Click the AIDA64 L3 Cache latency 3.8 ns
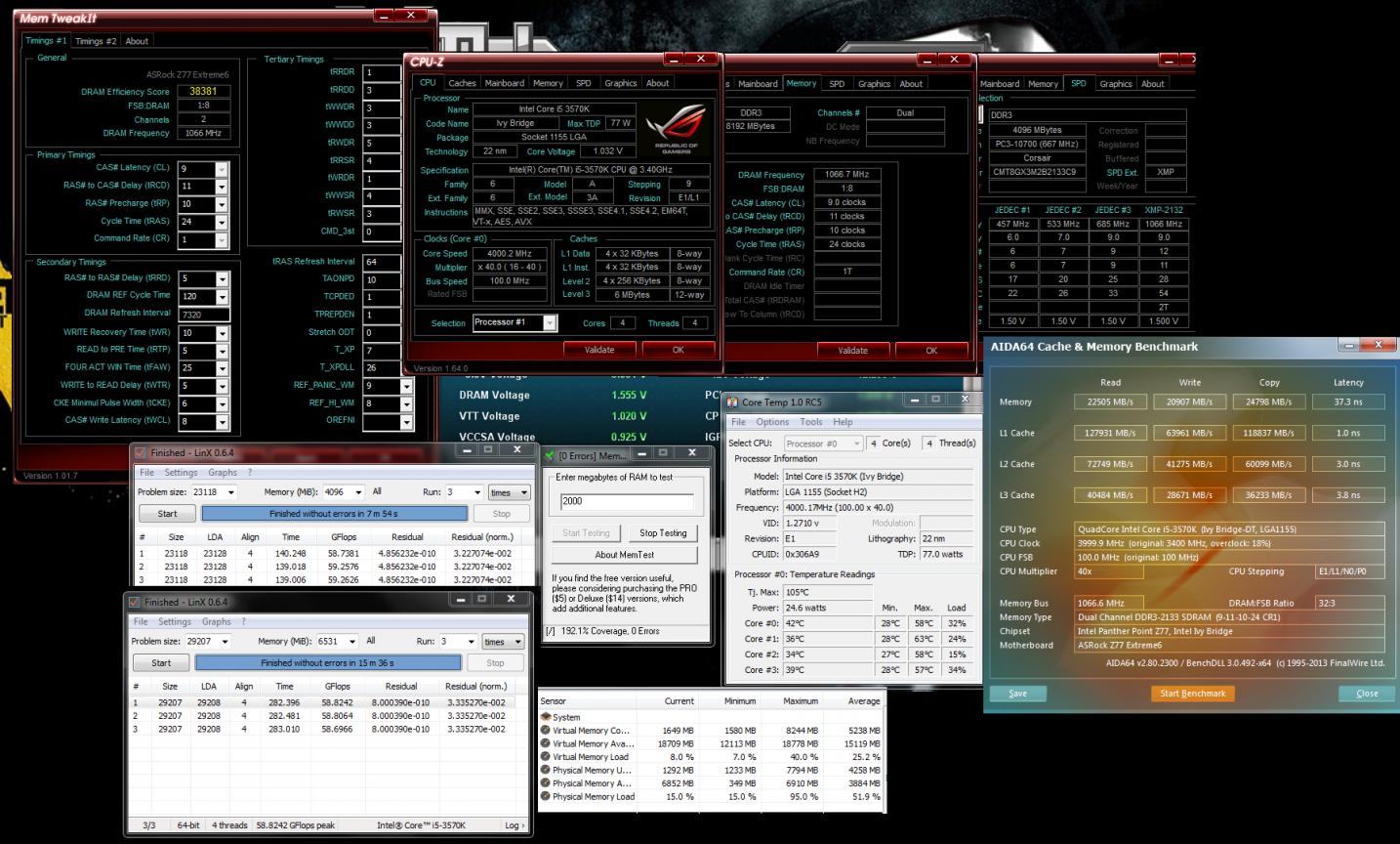 pos(1348,495)
